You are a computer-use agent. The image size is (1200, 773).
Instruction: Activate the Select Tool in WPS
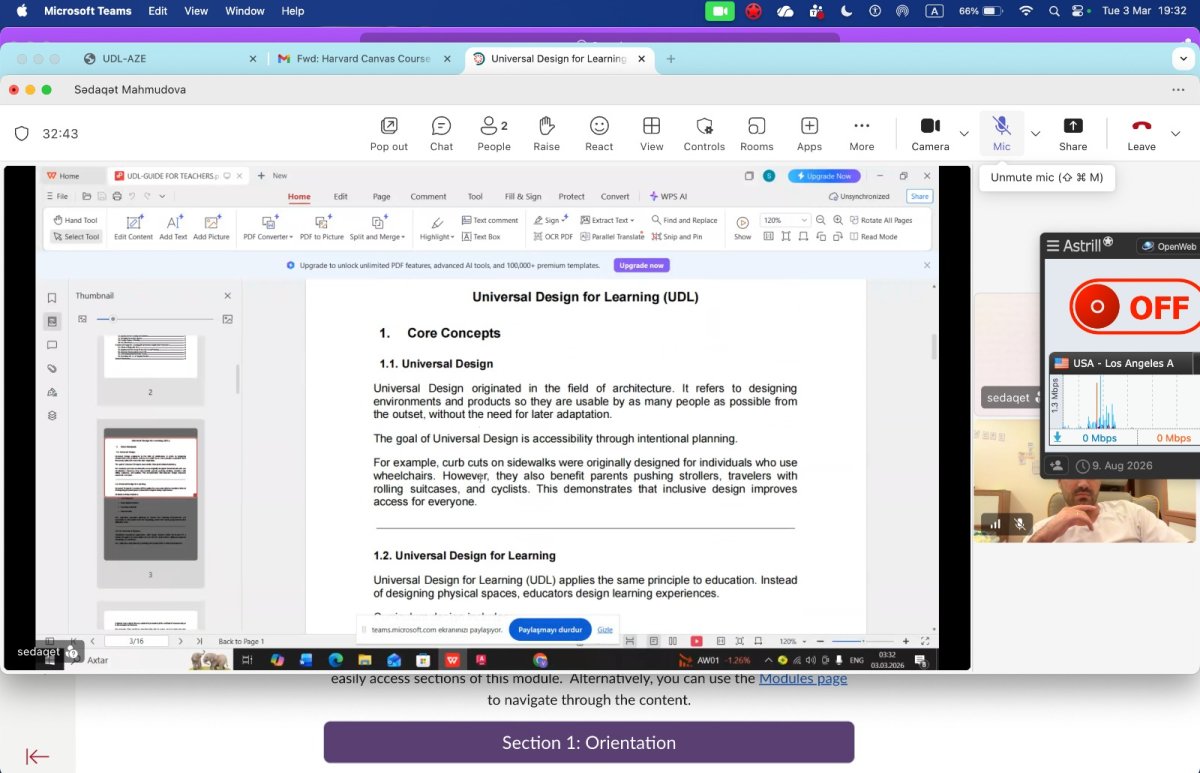[x=76, y=237]
